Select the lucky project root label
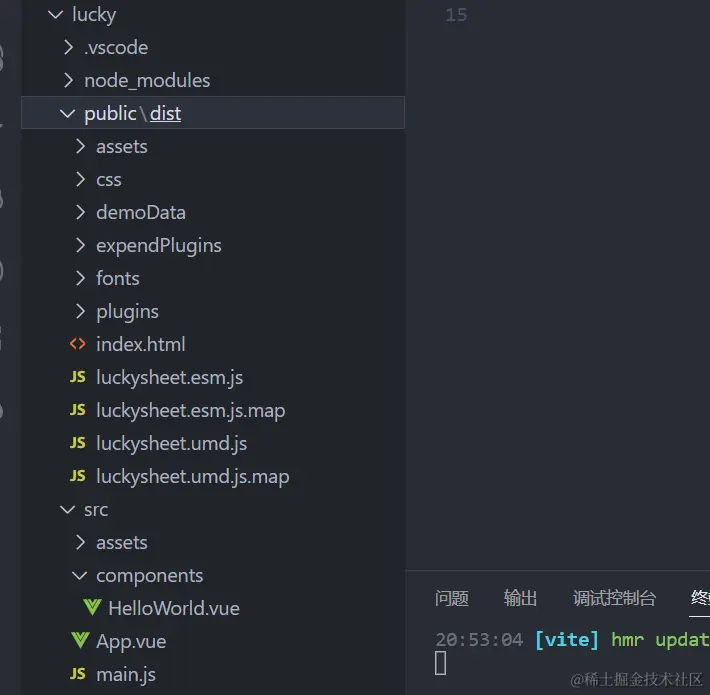 94,15
